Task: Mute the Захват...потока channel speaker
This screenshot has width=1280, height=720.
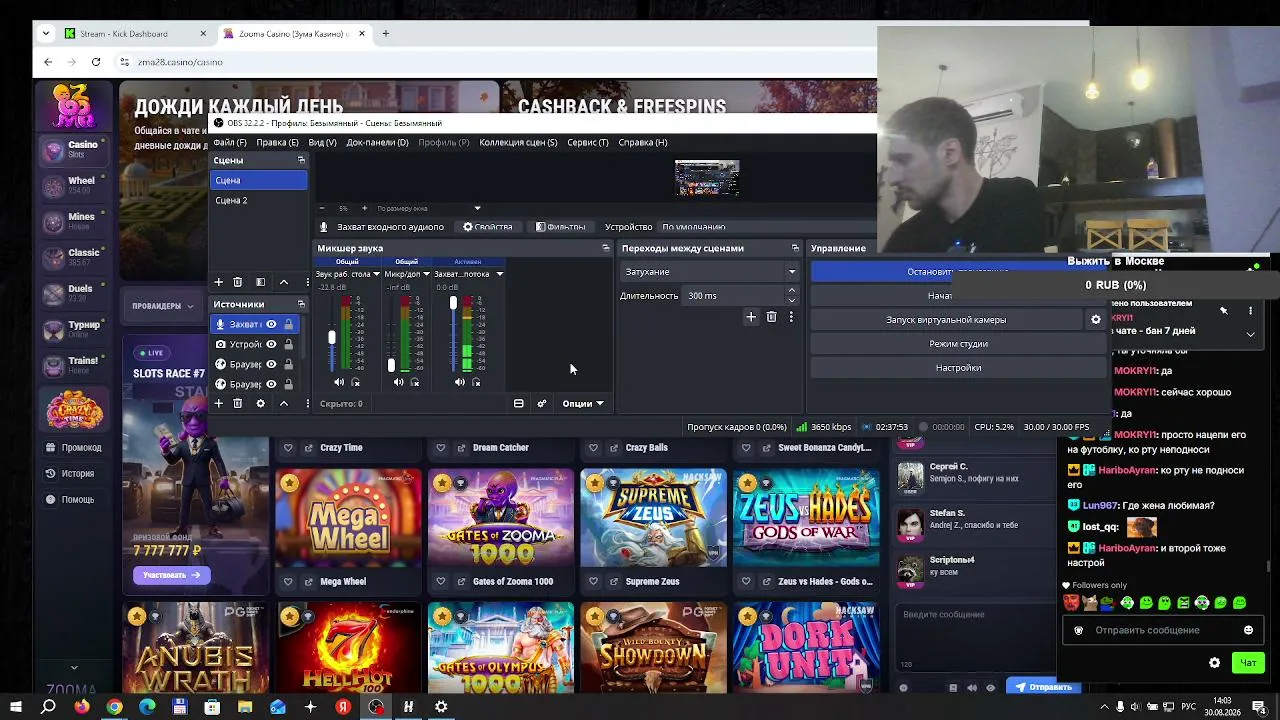Action: click(460, 382)
